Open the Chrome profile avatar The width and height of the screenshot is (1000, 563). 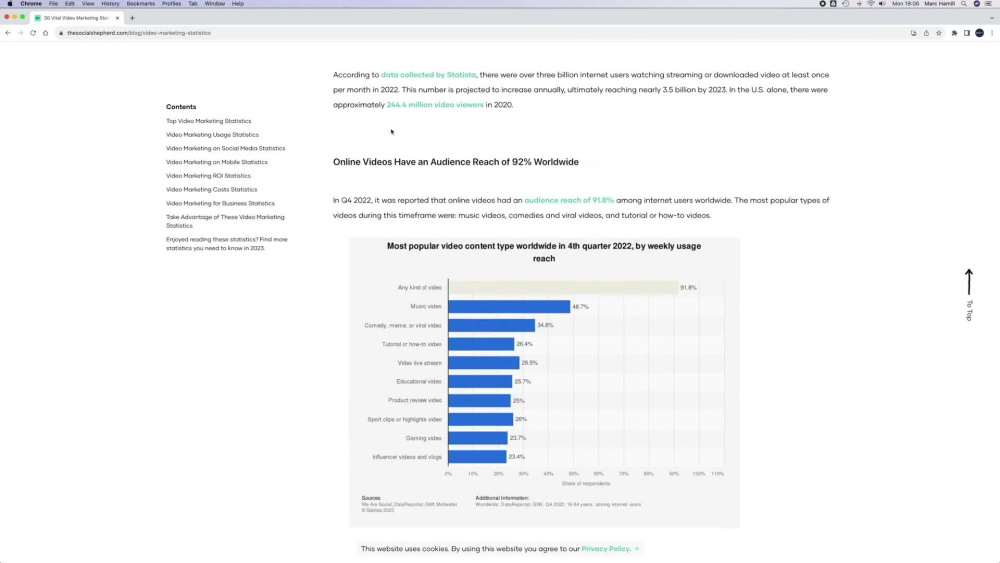click(980, 33)
